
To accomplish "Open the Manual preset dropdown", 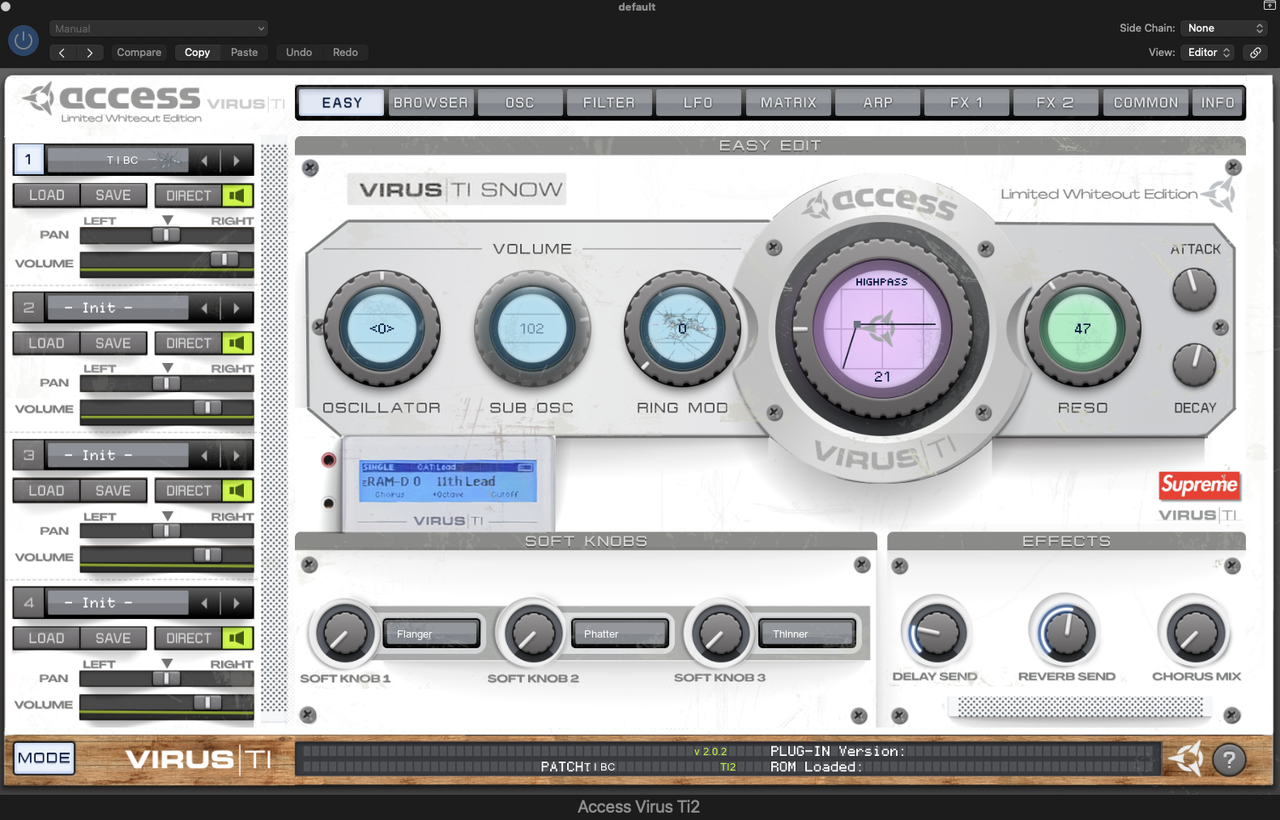I will tap(159, 29).
